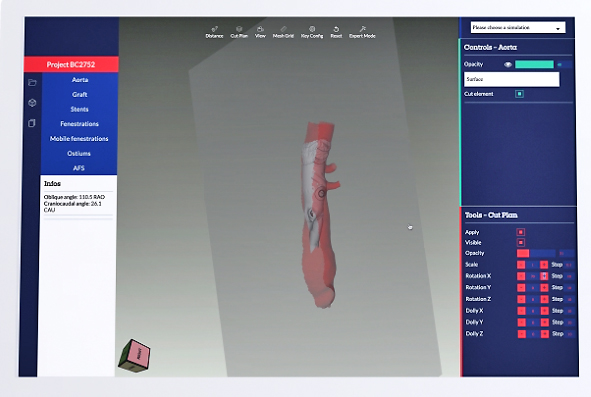Select the Distance measuring tool
Screen dimensions: 591x397
pyautogui.click(x=214, y=32)
